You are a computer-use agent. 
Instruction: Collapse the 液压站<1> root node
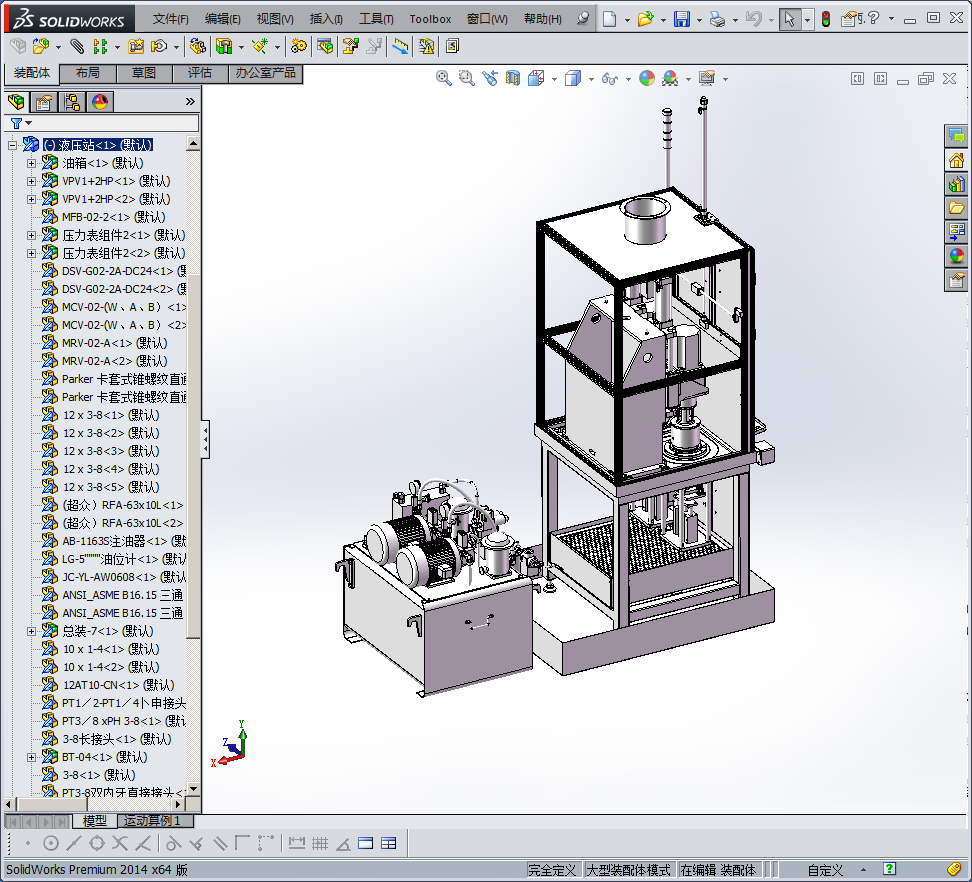(x=12, y=145)
